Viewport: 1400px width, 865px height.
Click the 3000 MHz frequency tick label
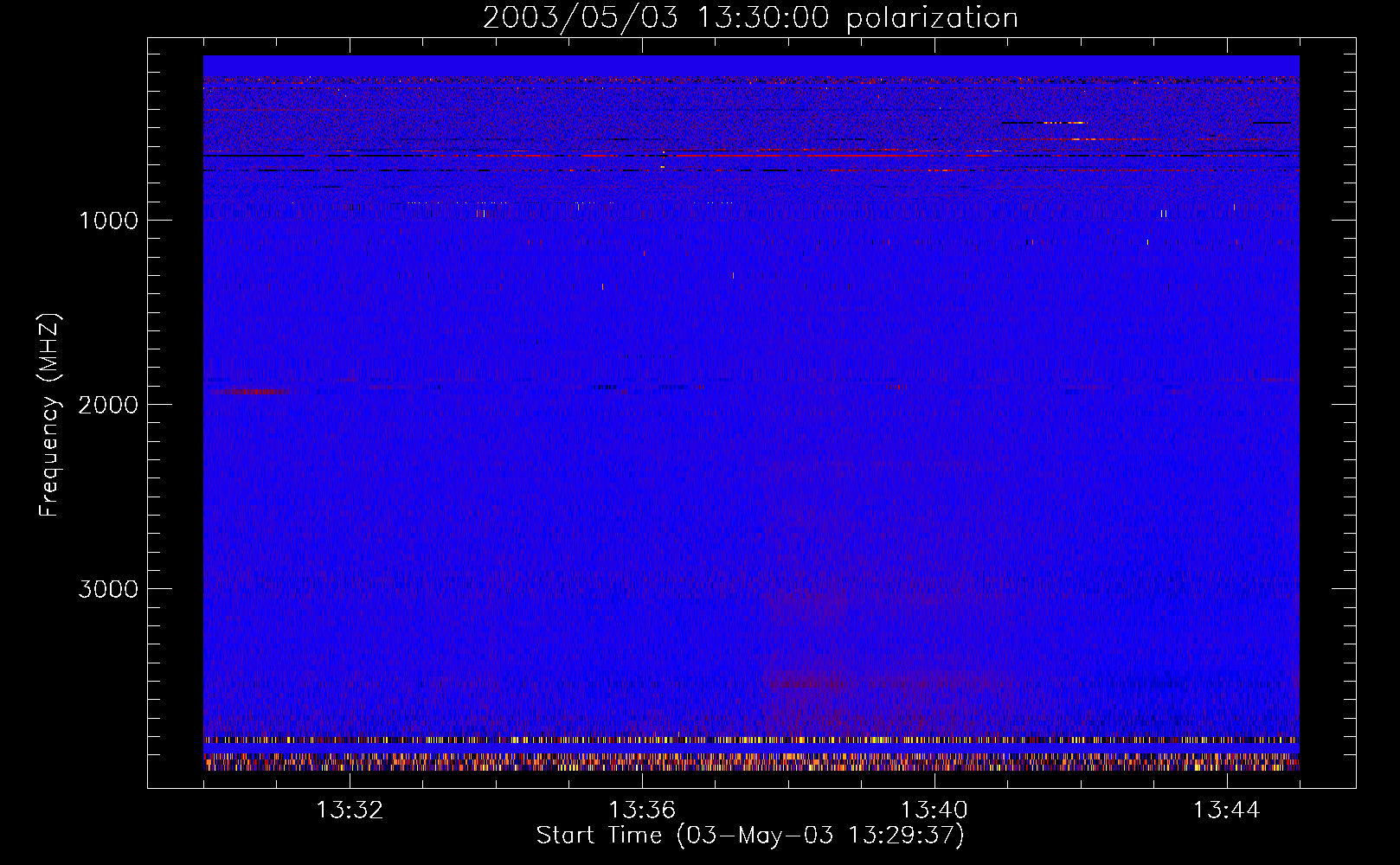coord(108,589)
